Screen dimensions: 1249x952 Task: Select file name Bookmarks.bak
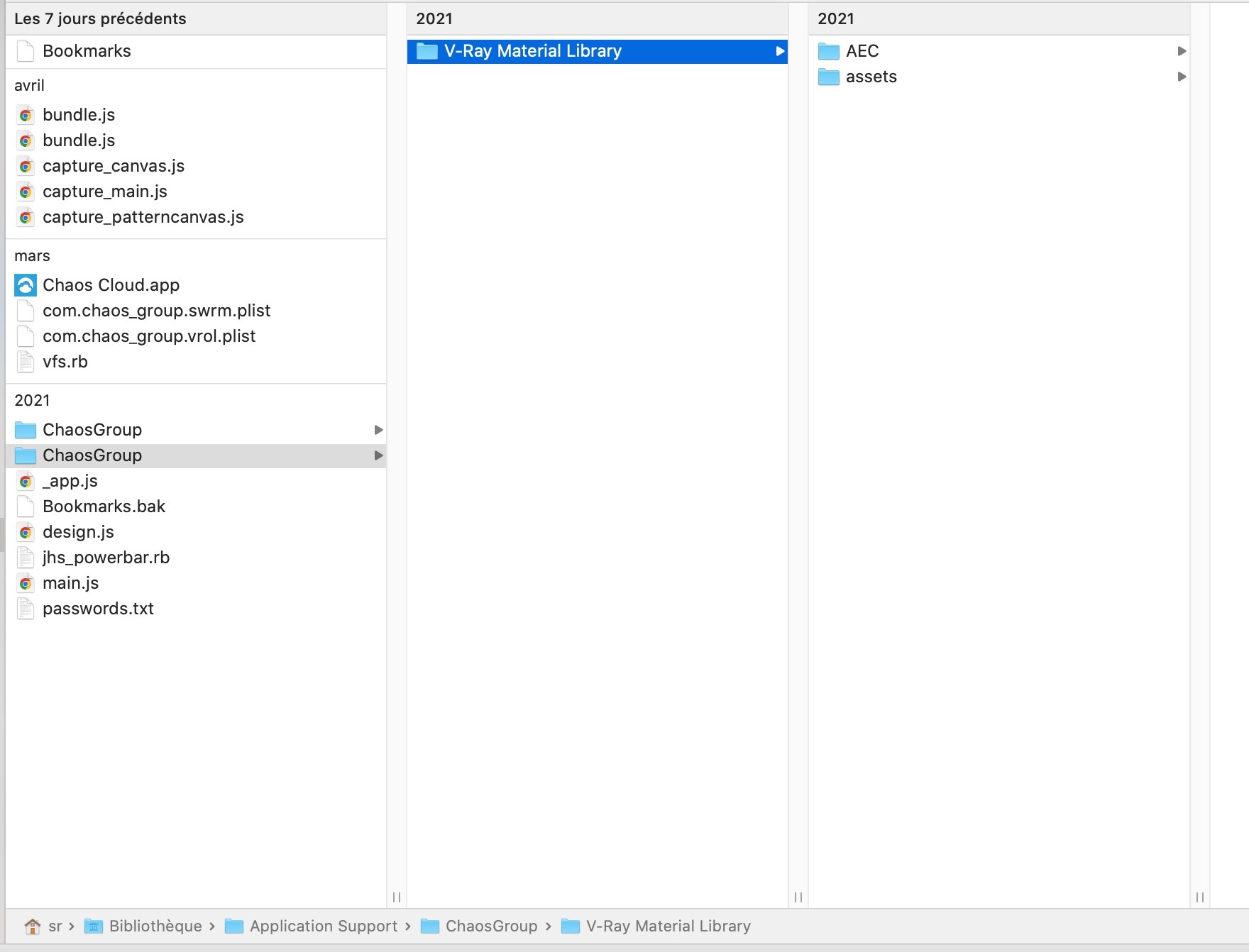(x=104, y=507)
